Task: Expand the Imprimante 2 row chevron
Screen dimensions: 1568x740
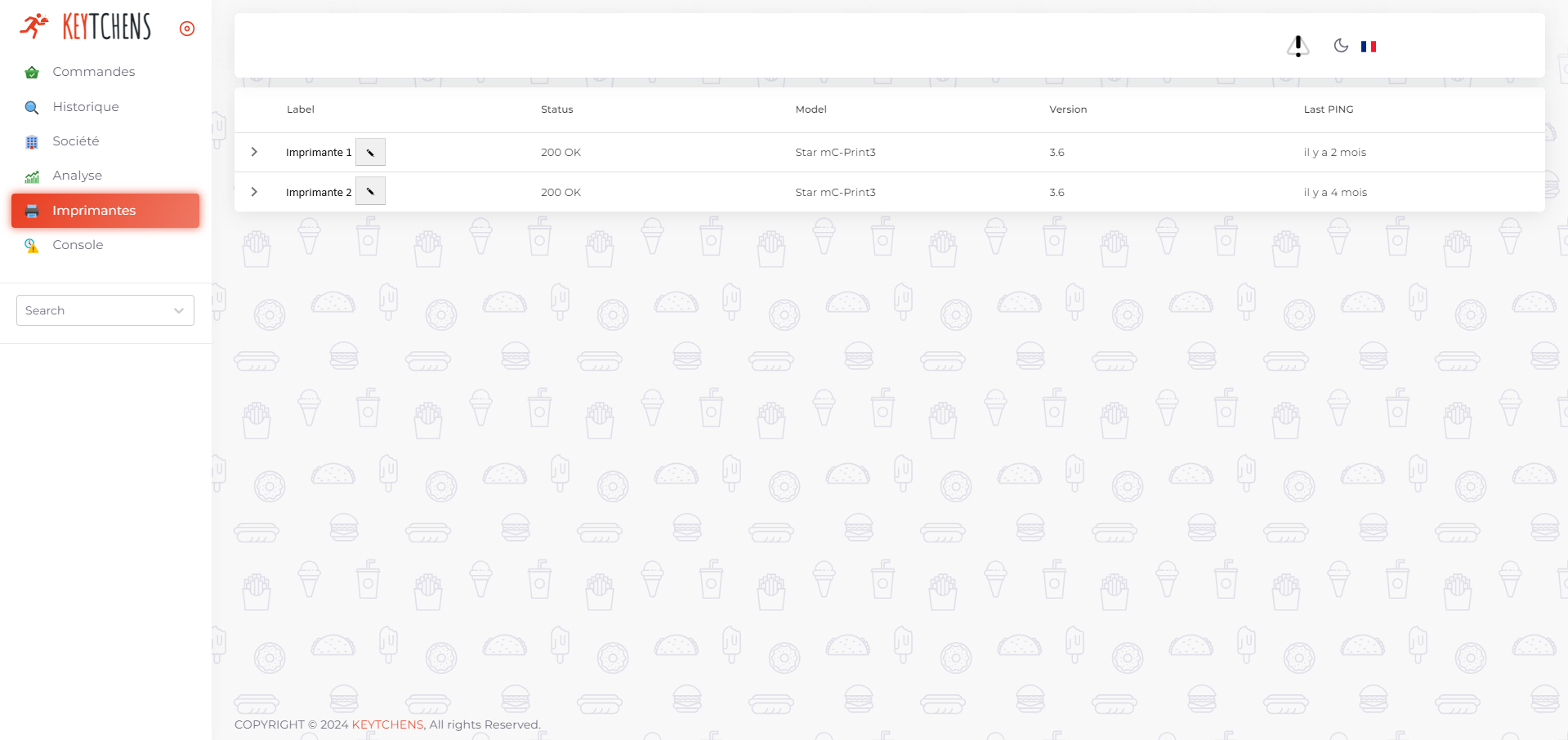Action: [x=254, y=192]
